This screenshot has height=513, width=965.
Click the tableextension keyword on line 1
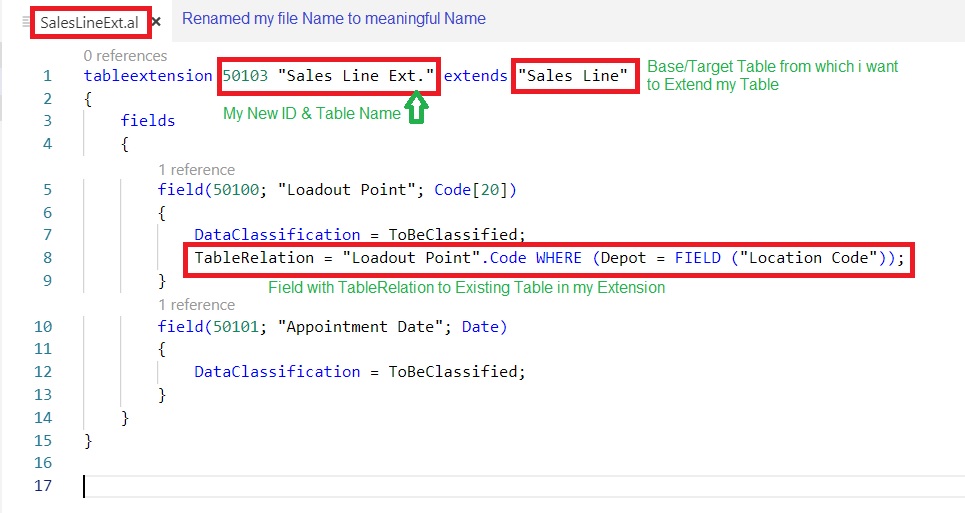[148, 76]
